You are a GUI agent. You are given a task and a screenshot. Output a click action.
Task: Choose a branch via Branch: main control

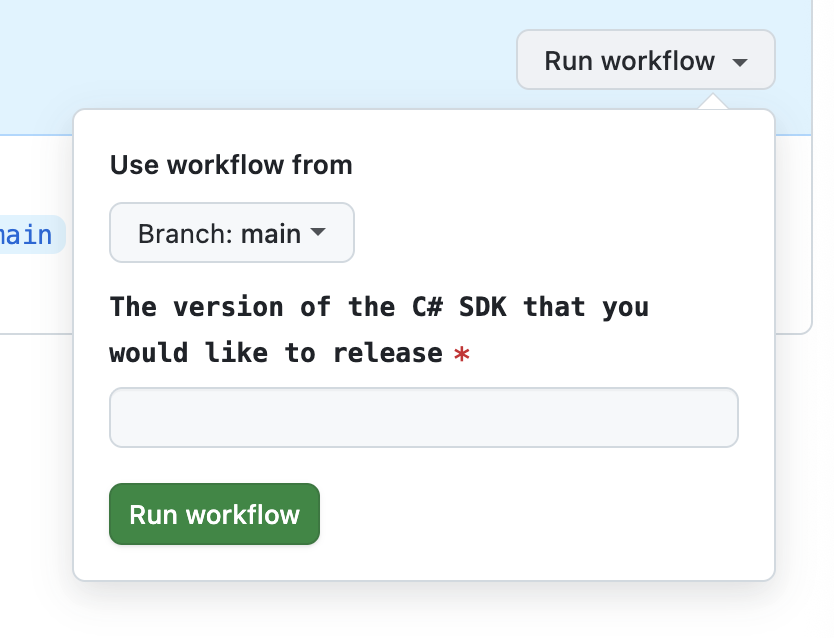click(x=231, y=232)
